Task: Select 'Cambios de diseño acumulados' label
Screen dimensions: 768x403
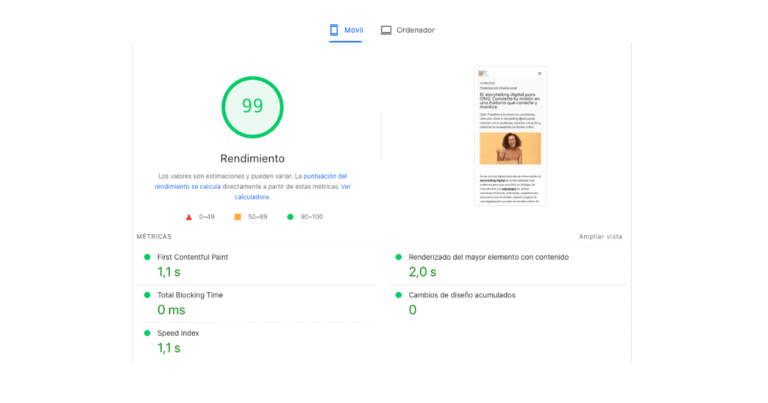Action: coord(462,295)
